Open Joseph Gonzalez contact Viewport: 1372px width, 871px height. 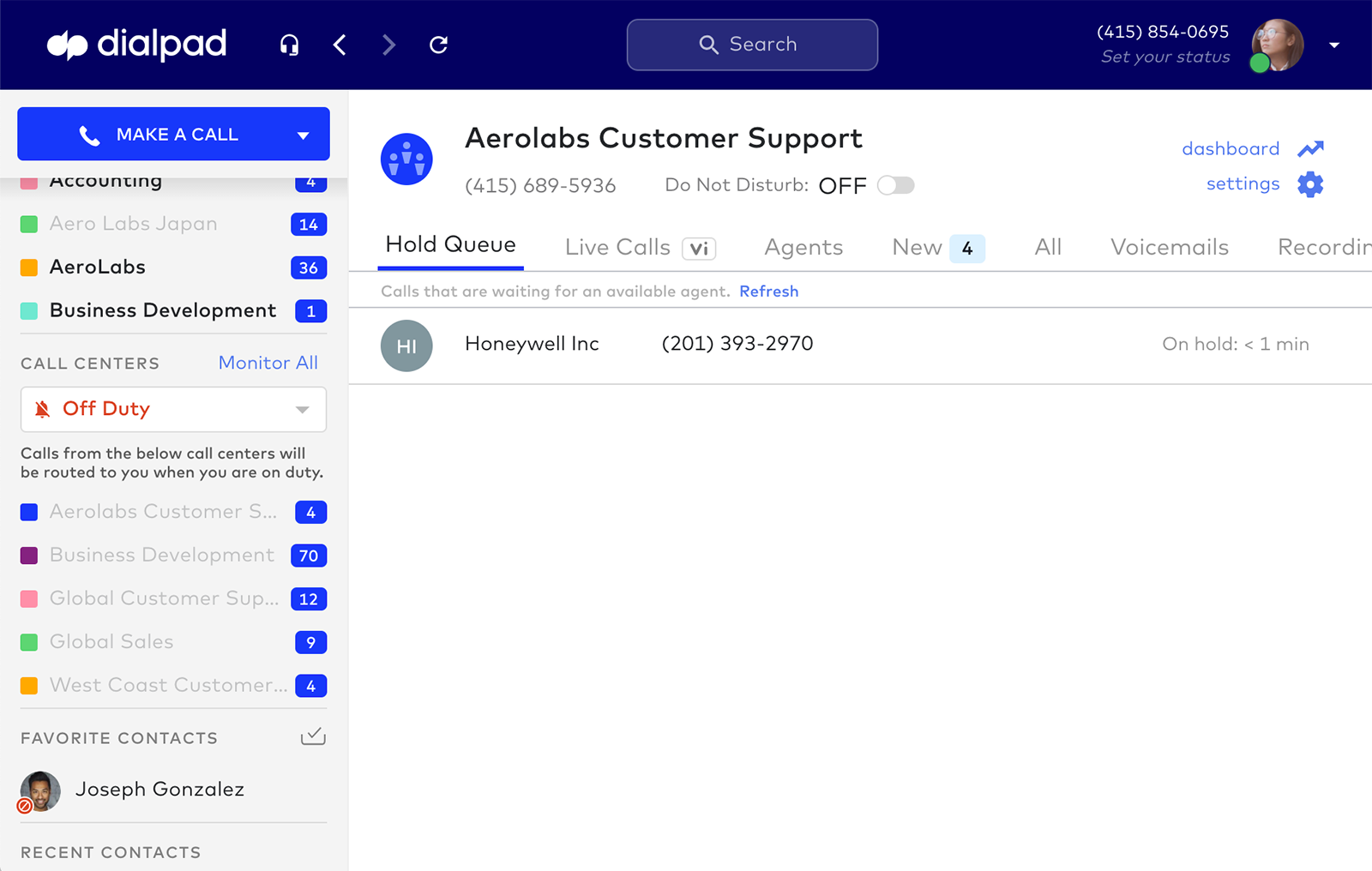(159, 790)
